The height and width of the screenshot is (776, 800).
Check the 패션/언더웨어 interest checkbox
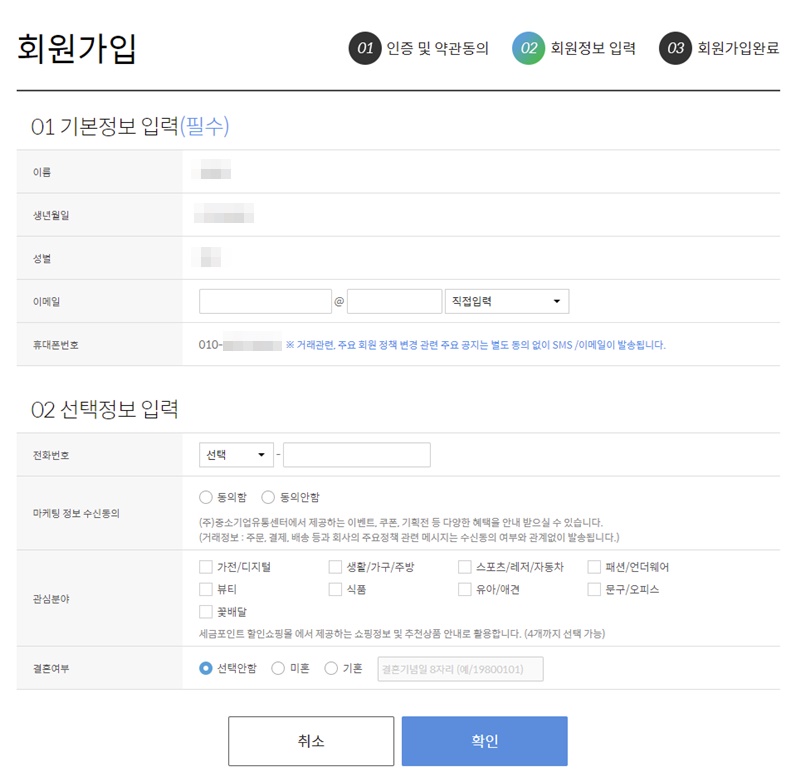594,567
